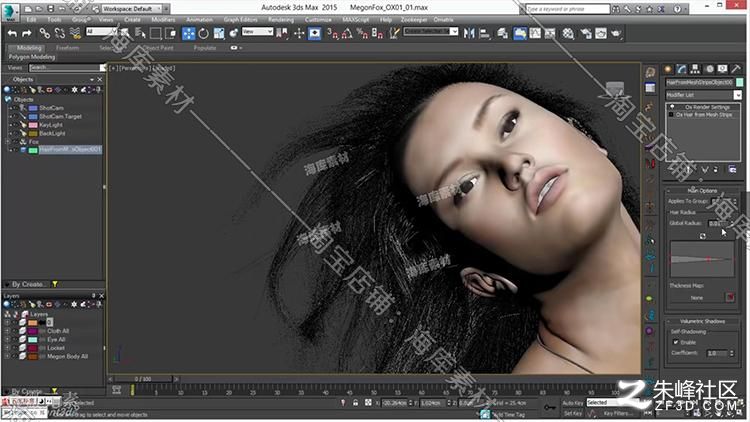Click the Mirror tool icon
Screen dimensions: 750x422
[x=469, y=33]
